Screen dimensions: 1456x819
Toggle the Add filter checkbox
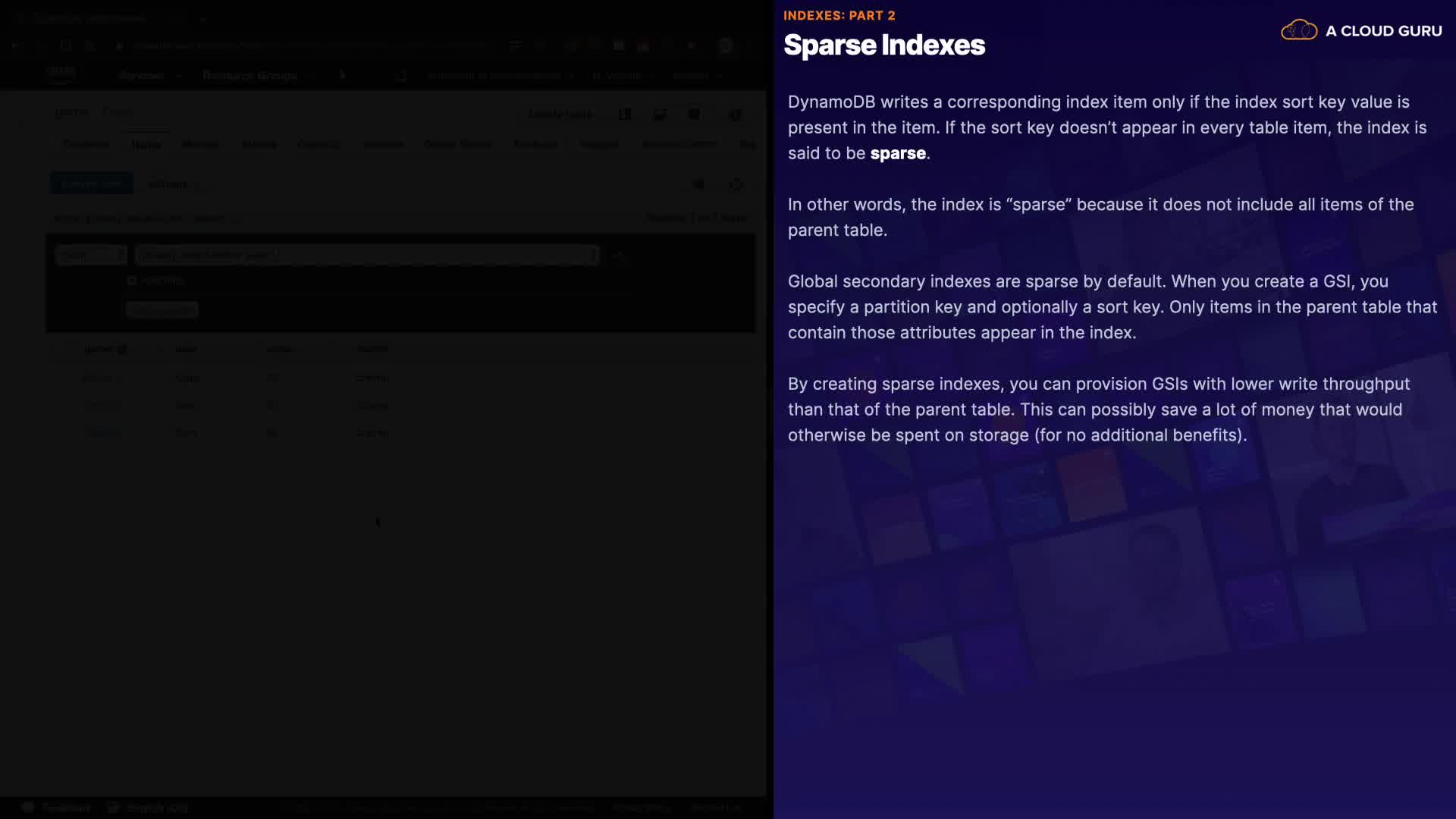tap(132, 281)
